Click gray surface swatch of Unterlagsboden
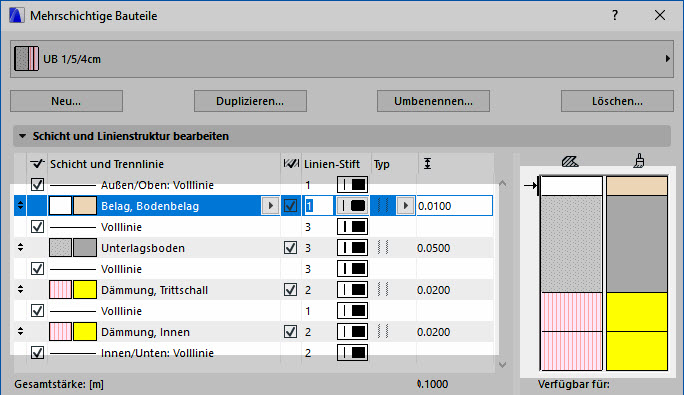Viewport: 684px width, 395px height. (x=85, y=247)
